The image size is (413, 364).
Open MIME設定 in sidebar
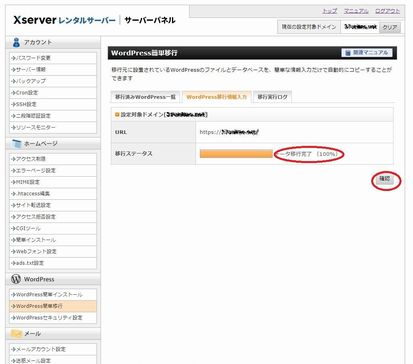53,182
